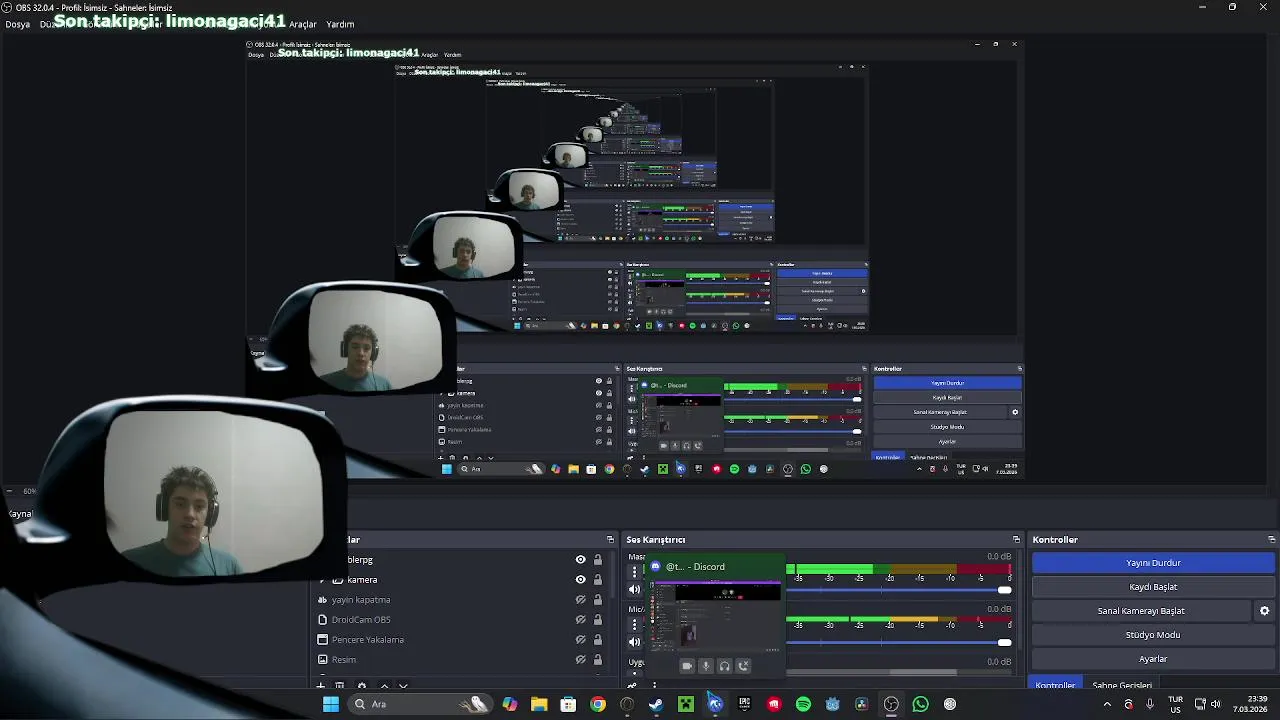Toggle lock on blerpg source
The image size is (1280, 720).
click(x=598, y=560)
